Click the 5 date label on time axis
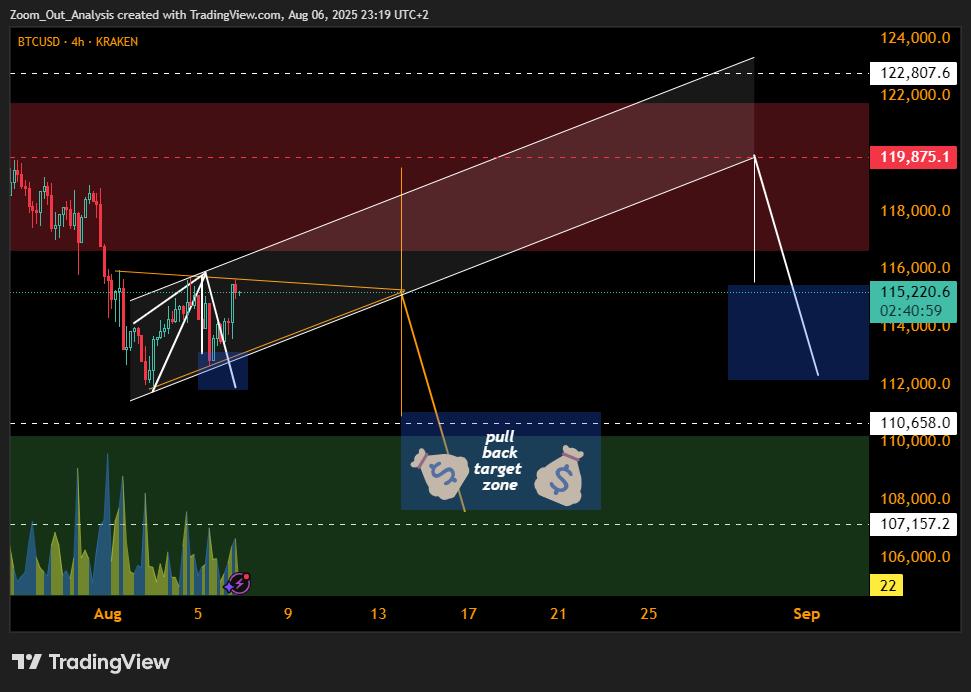 click(x=198, y=614)
